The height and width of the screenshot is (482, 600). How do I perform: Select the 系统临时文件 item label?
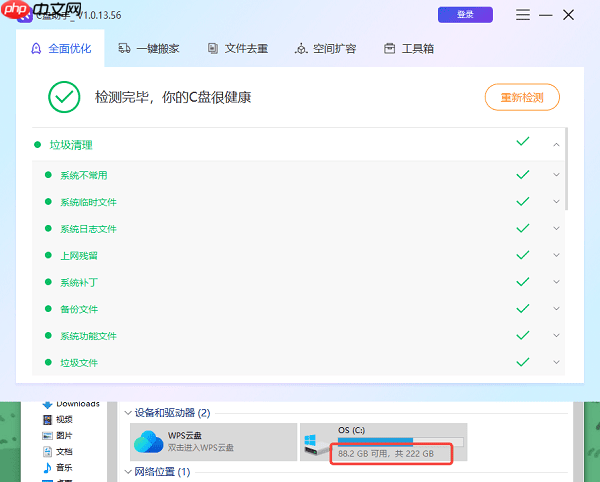coord(88,202)
